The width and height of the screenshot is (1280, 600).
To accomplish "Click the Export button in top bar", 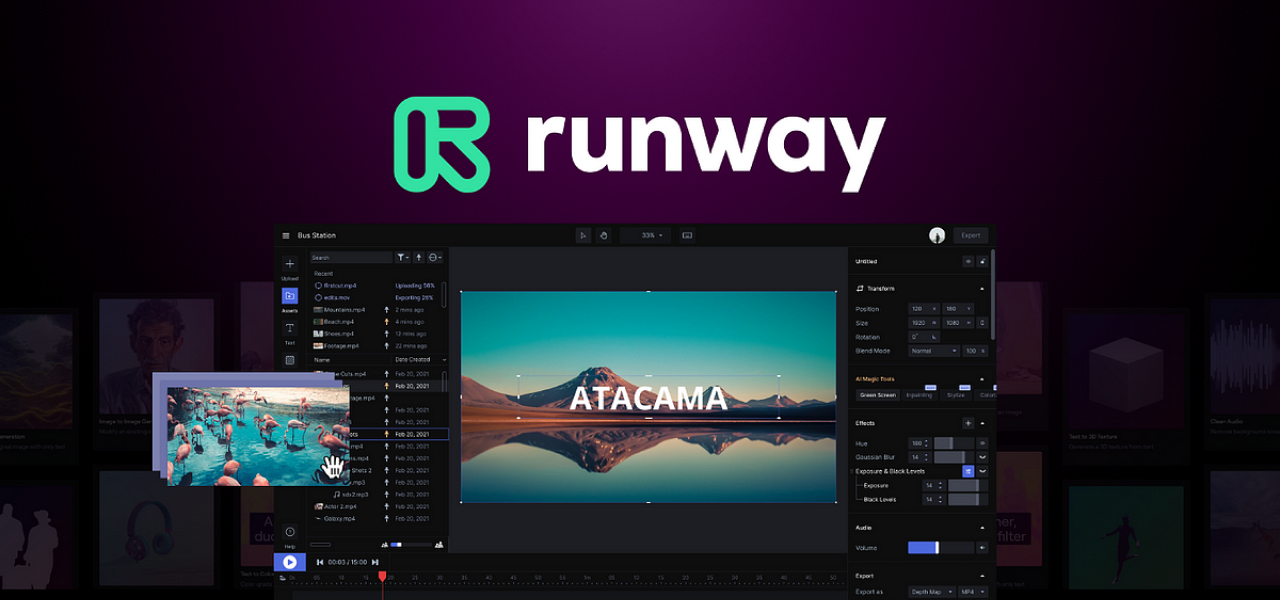I will pos(970,236).
